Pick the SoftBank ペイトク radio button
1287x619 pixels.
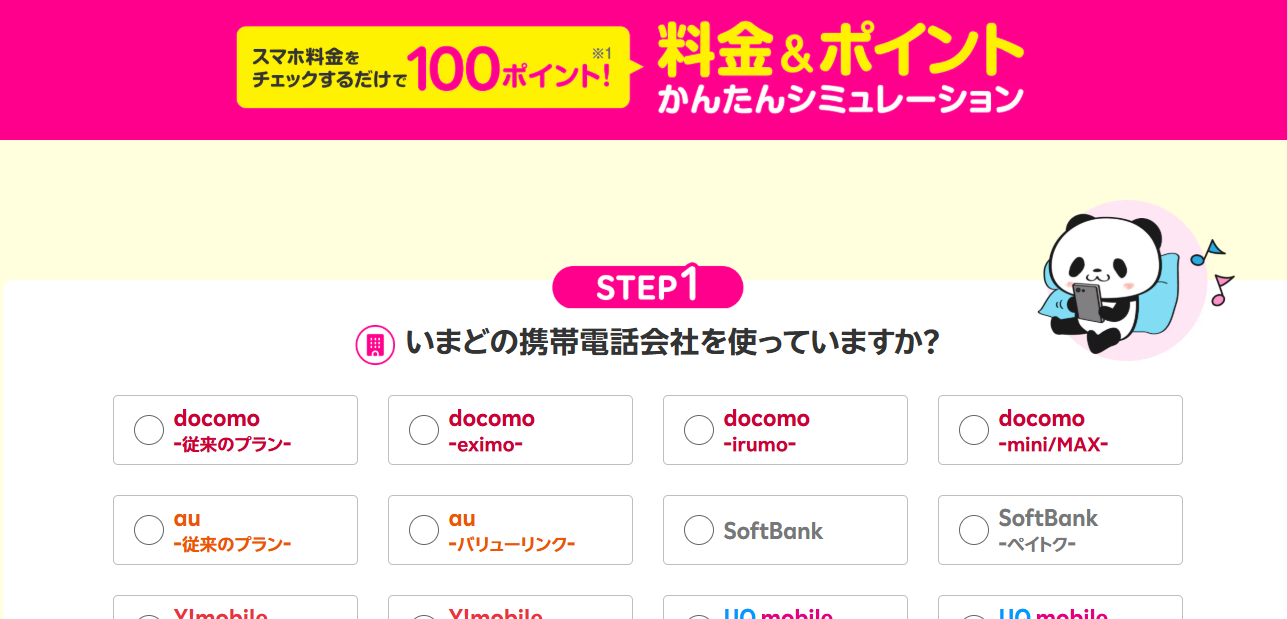[x=974, y=530]
